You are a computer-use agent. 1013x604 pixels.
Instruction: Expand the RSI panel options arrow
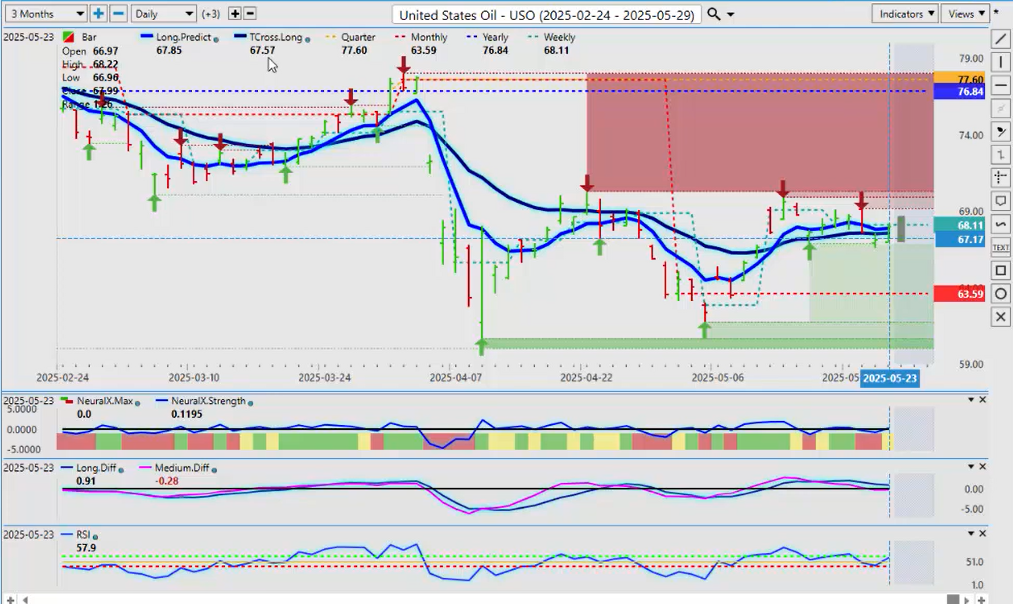(x=969, y=533)
